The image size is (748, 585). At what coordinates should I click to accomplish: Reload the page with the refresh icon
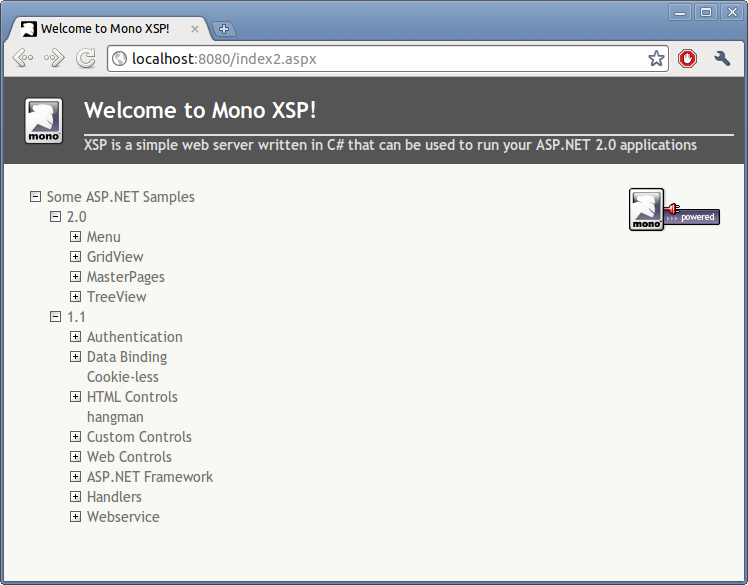[x=86, y=58]
